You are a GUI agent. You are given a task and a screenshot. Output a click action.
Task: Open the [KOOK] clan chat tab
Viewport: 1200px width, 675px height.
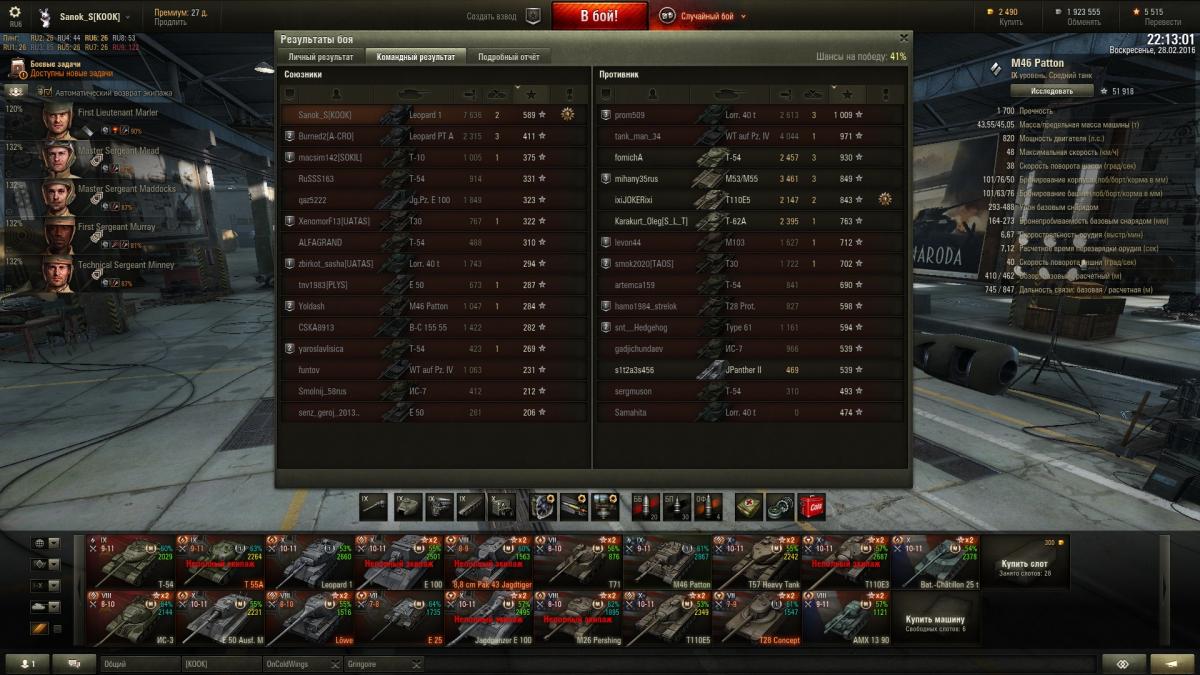220,664
